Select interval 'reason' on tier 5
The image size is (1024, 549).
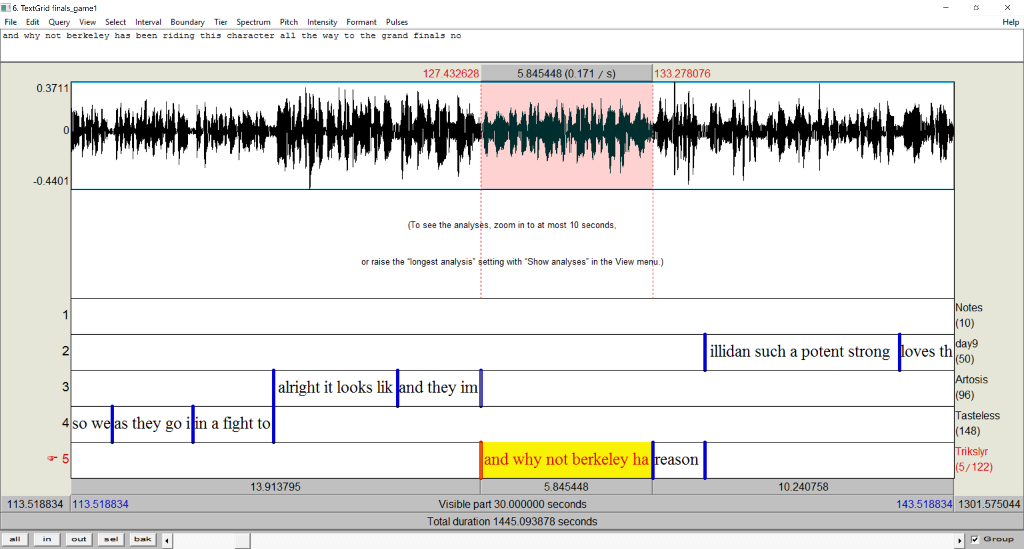coord(678,460)
